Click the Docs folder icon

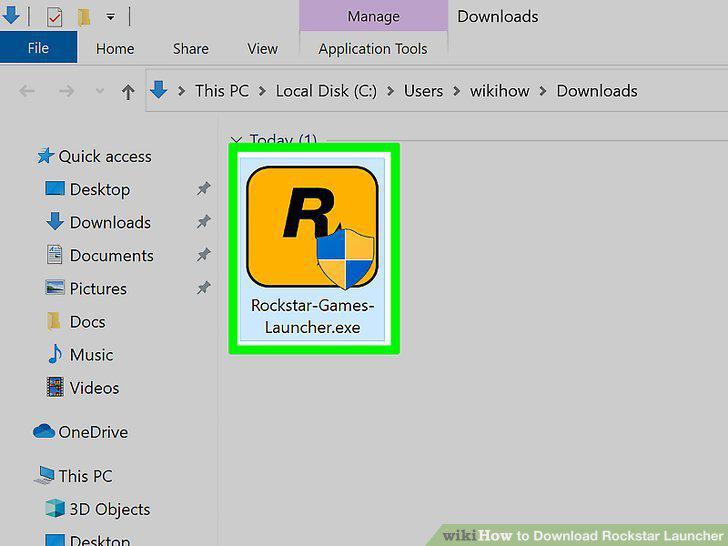(x=54, y=321)
